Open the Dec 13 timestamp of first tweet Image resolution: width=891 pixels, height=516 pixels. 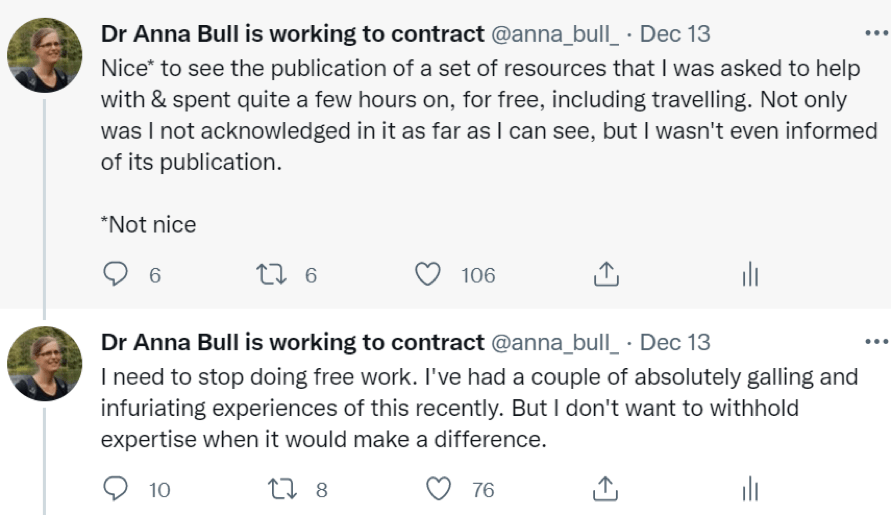coord(675,33)
